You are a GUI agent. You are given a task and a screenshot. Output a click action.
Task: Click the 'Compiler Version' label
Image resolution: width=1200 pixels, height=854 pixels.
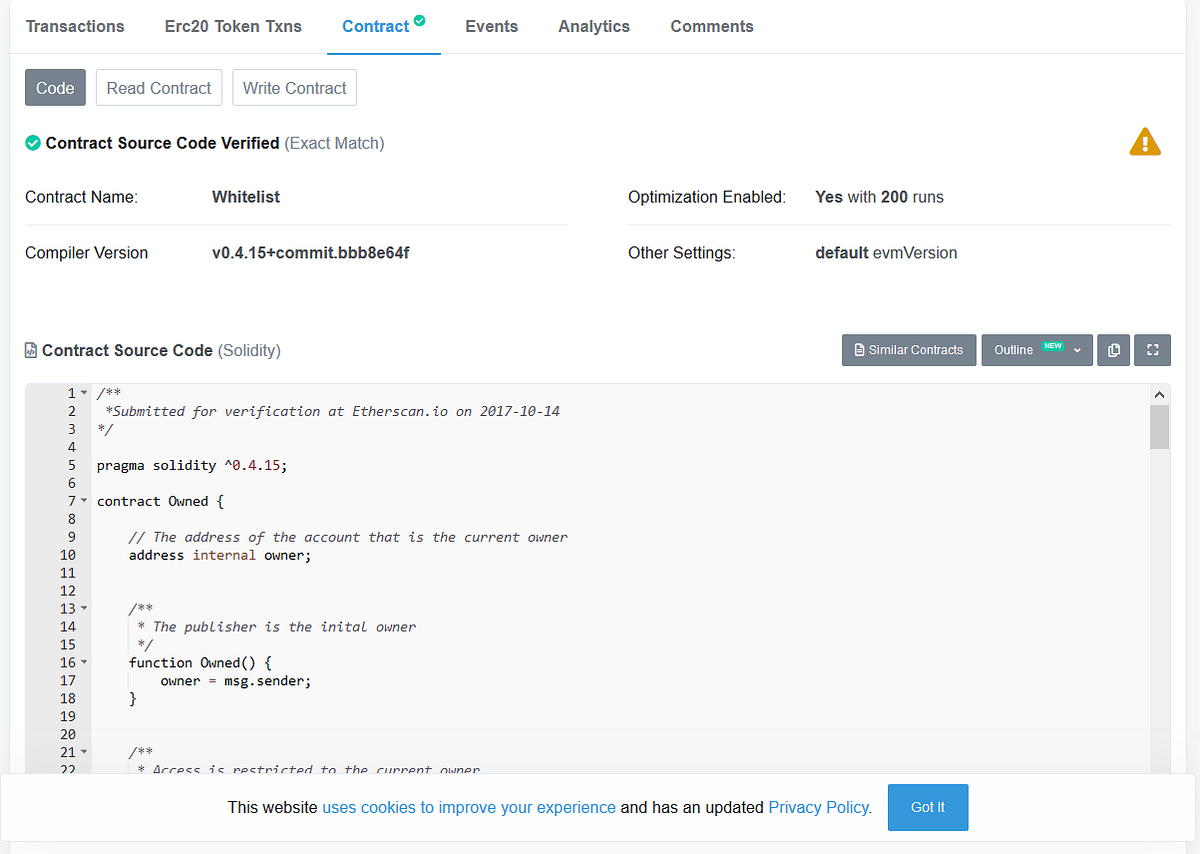(86, 253)
